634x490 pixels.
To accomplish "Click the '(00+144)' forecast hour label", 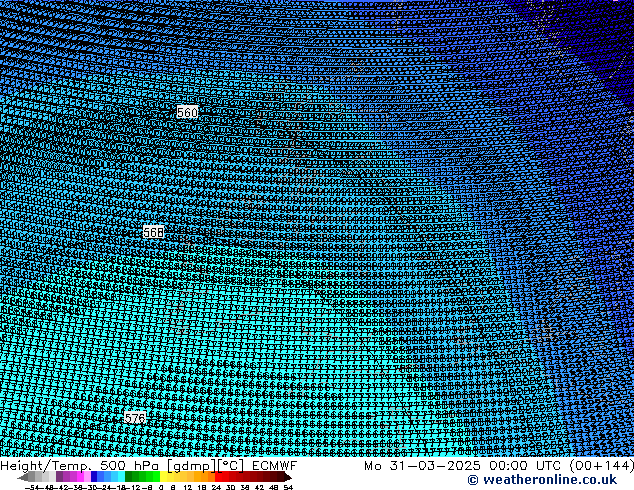I will 602,466.
